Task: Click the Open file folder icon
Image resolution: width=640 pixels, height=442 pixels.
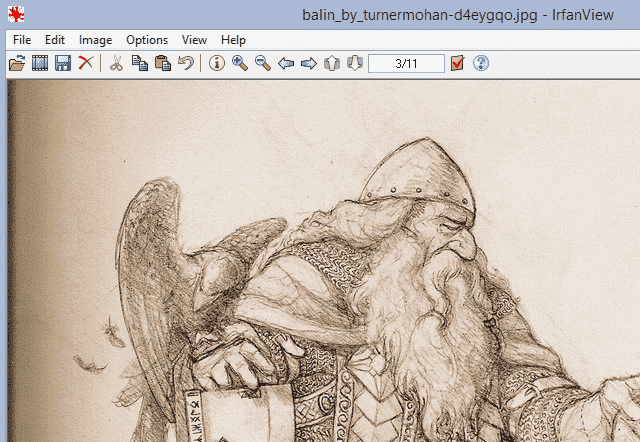Action: (17, 63)
